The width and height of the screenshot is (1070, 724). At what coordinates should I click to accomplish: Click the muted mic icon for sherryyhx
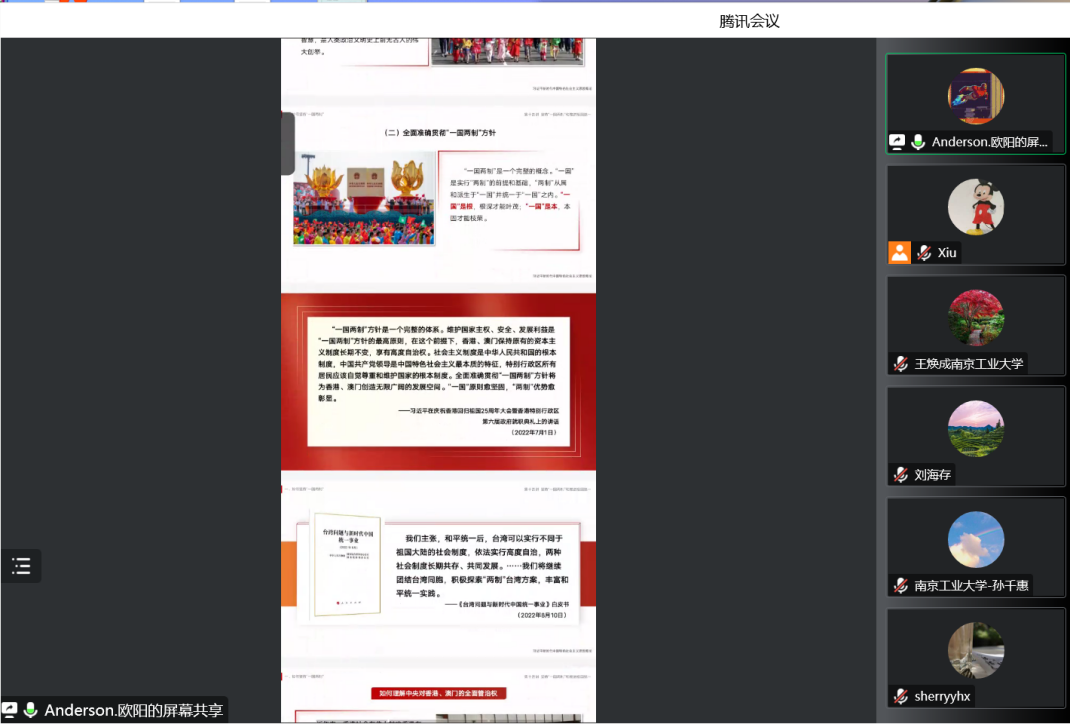coord(901,696)
